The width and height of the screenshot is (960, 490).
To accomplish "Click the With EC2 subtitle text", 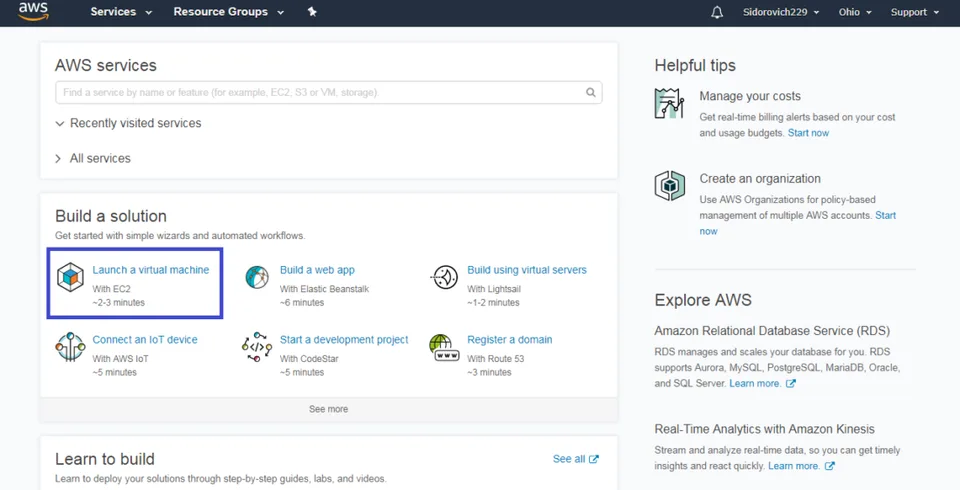I will point(111,289).
